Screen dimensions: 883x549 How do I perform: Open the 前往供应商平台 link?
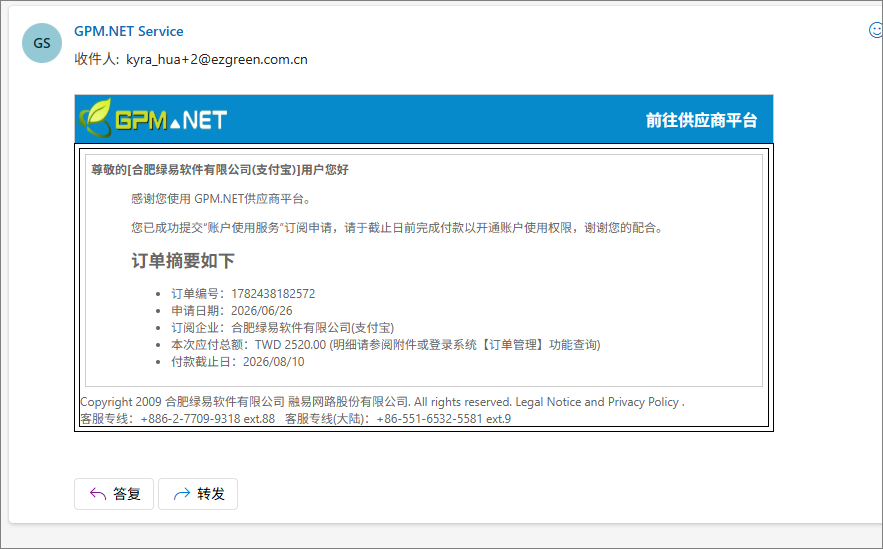point(701,120)
